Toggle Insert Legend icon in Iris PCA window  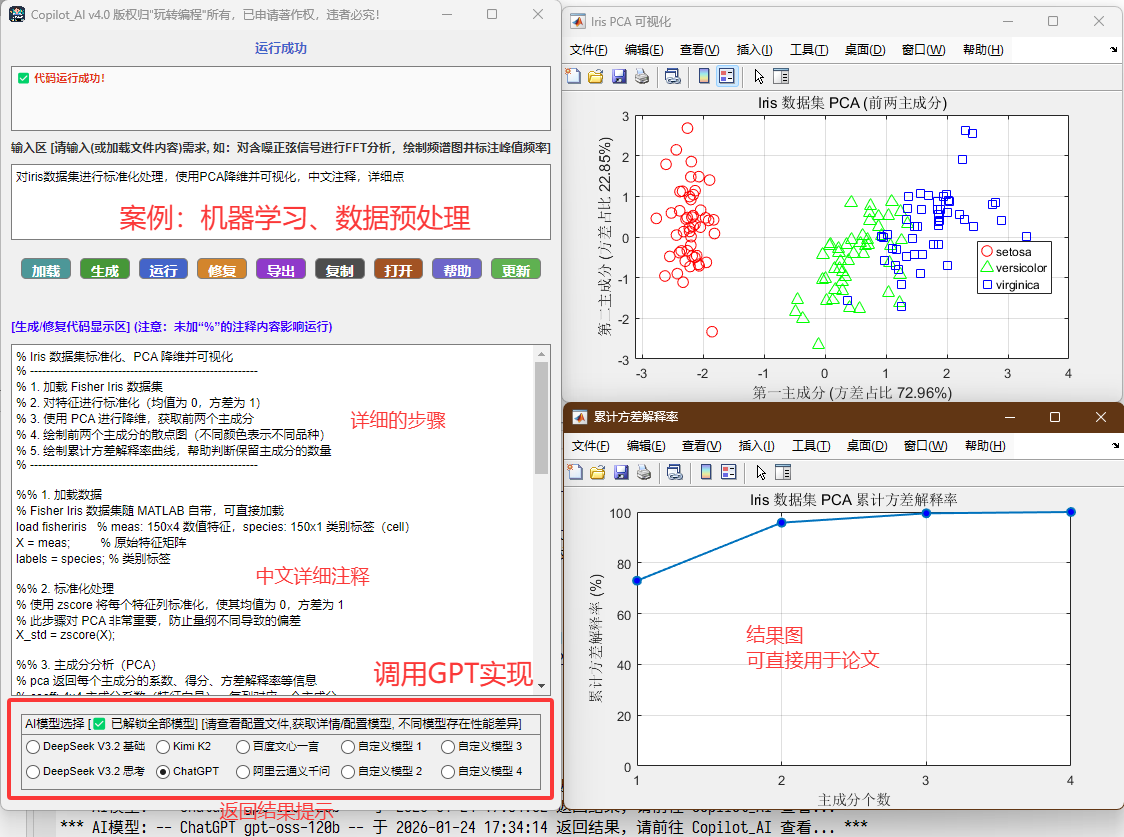pos(727,76)
